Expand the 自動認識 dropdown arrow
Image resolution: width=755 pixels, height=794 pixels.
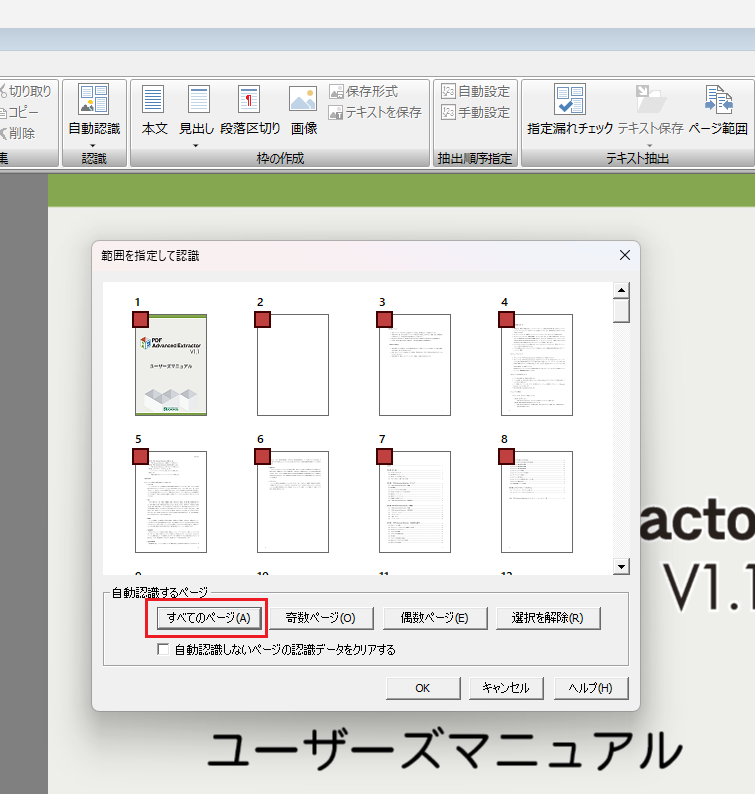(x=94, y=145)
